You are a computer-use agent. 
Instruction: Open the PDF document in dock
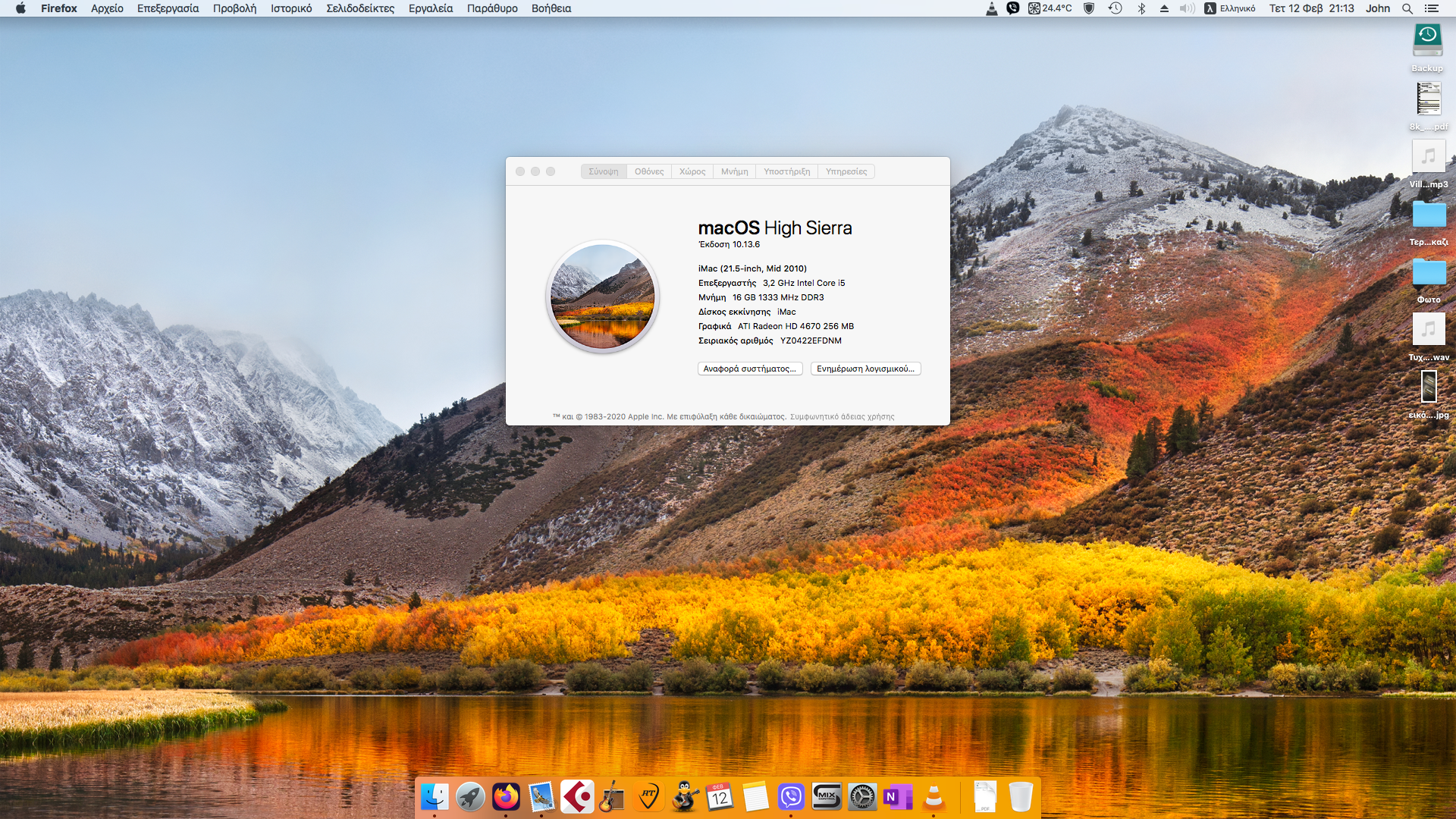pyautogui.click(x=985, y=797)
